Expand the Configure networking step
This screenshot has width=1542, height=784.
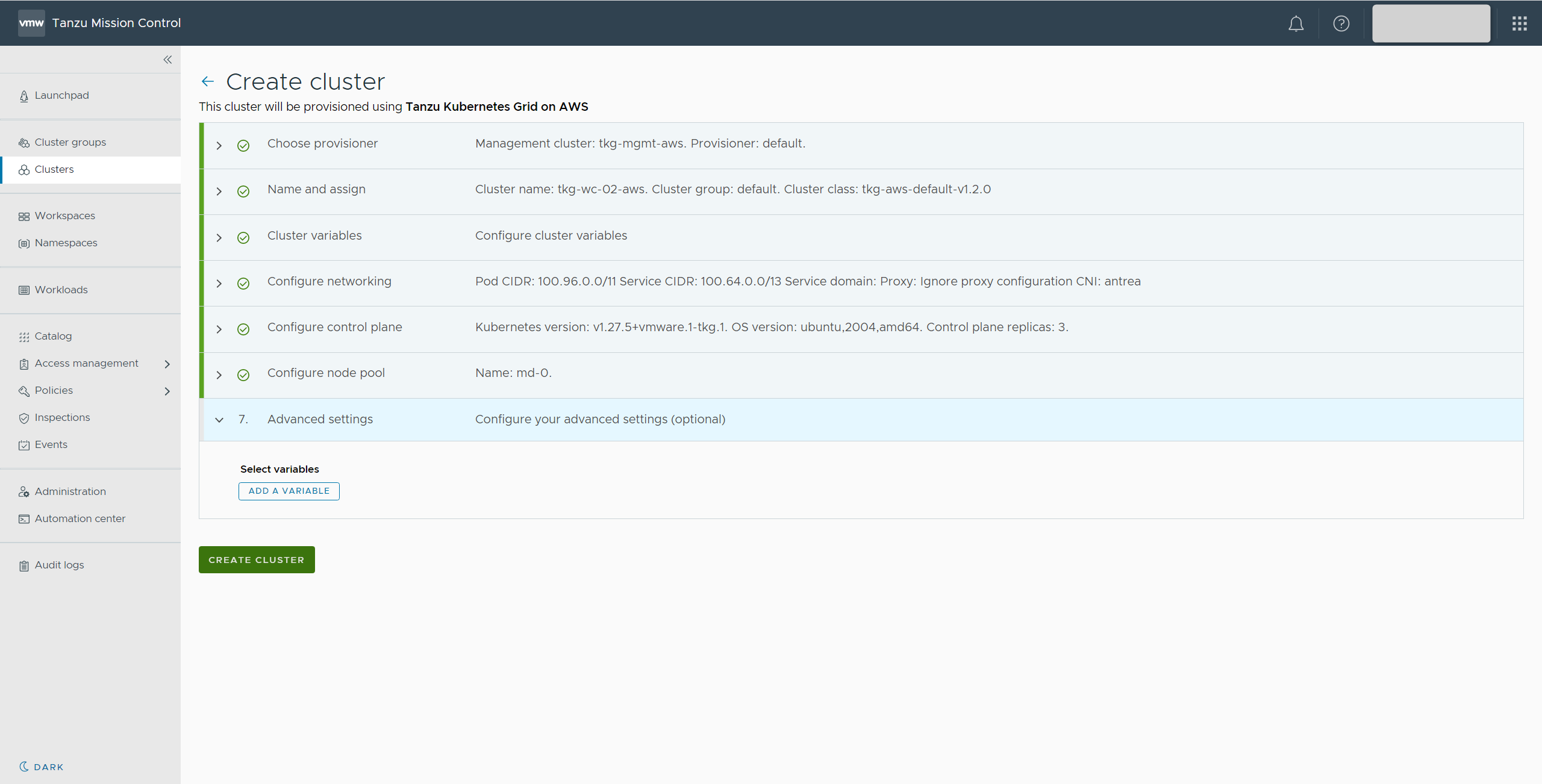(x=219, y=284)
